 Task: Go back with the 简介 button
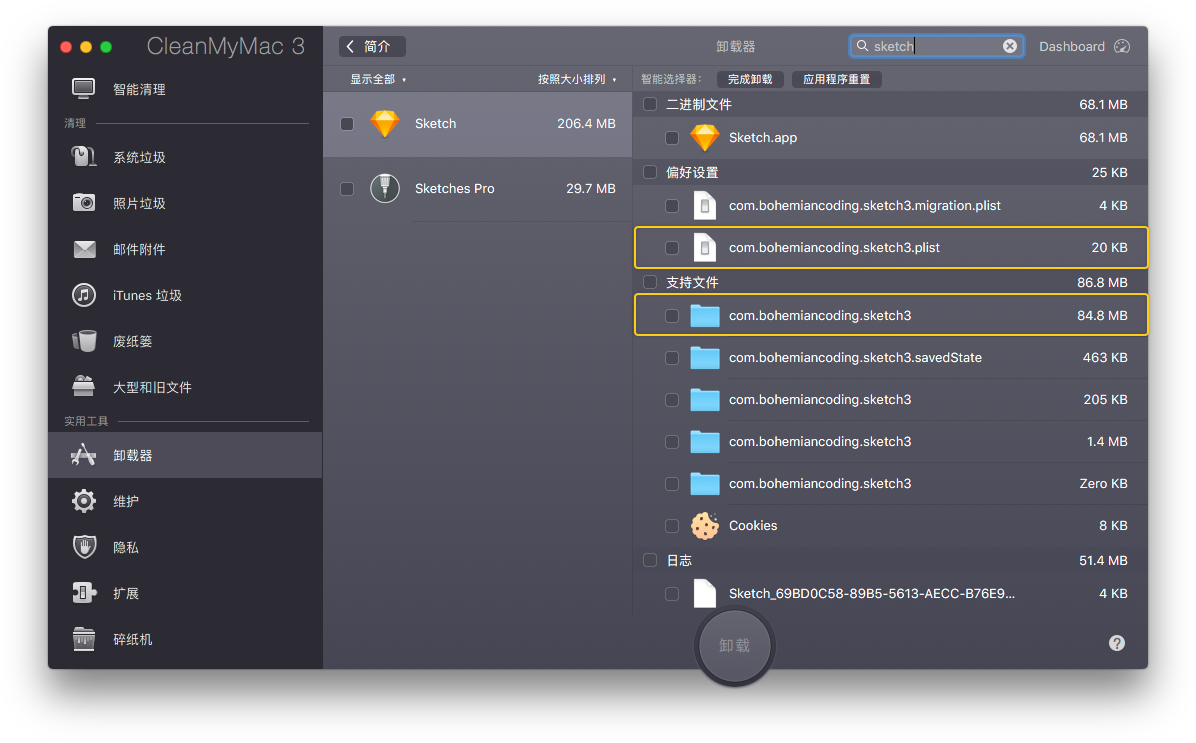372,47
